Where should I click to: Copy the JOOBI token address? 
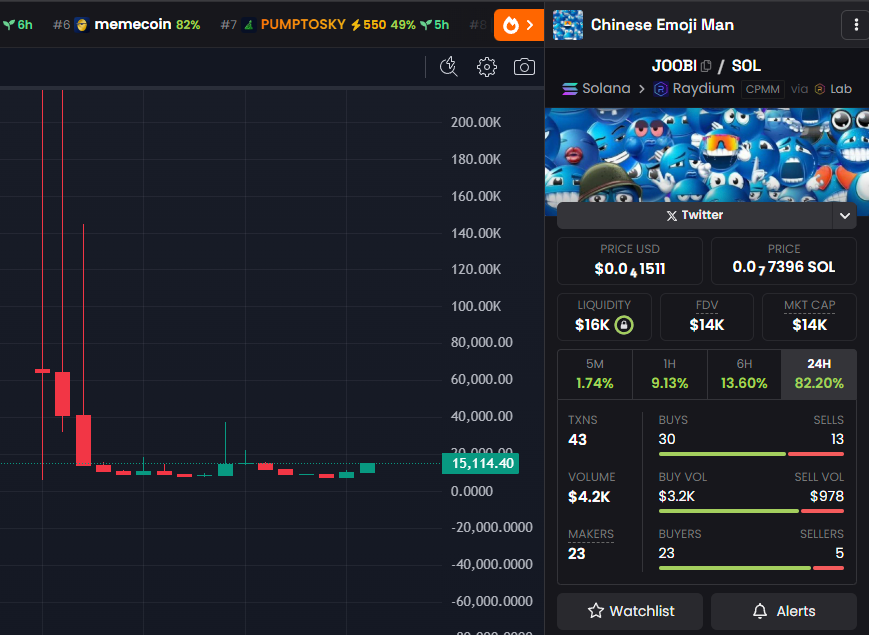(706, 66)
